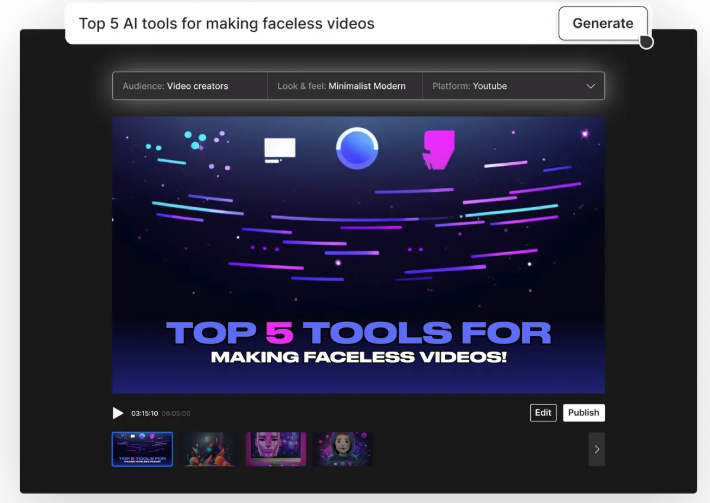
Task: Expand the Platform dropdown chevron
Action: (590, 86)
